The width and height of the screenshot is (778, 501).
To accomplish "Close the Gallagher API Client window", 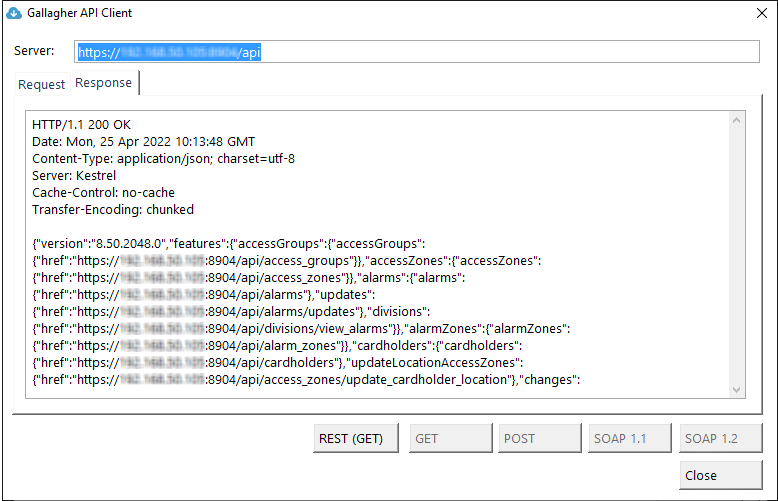I will (x=762, y=13).
